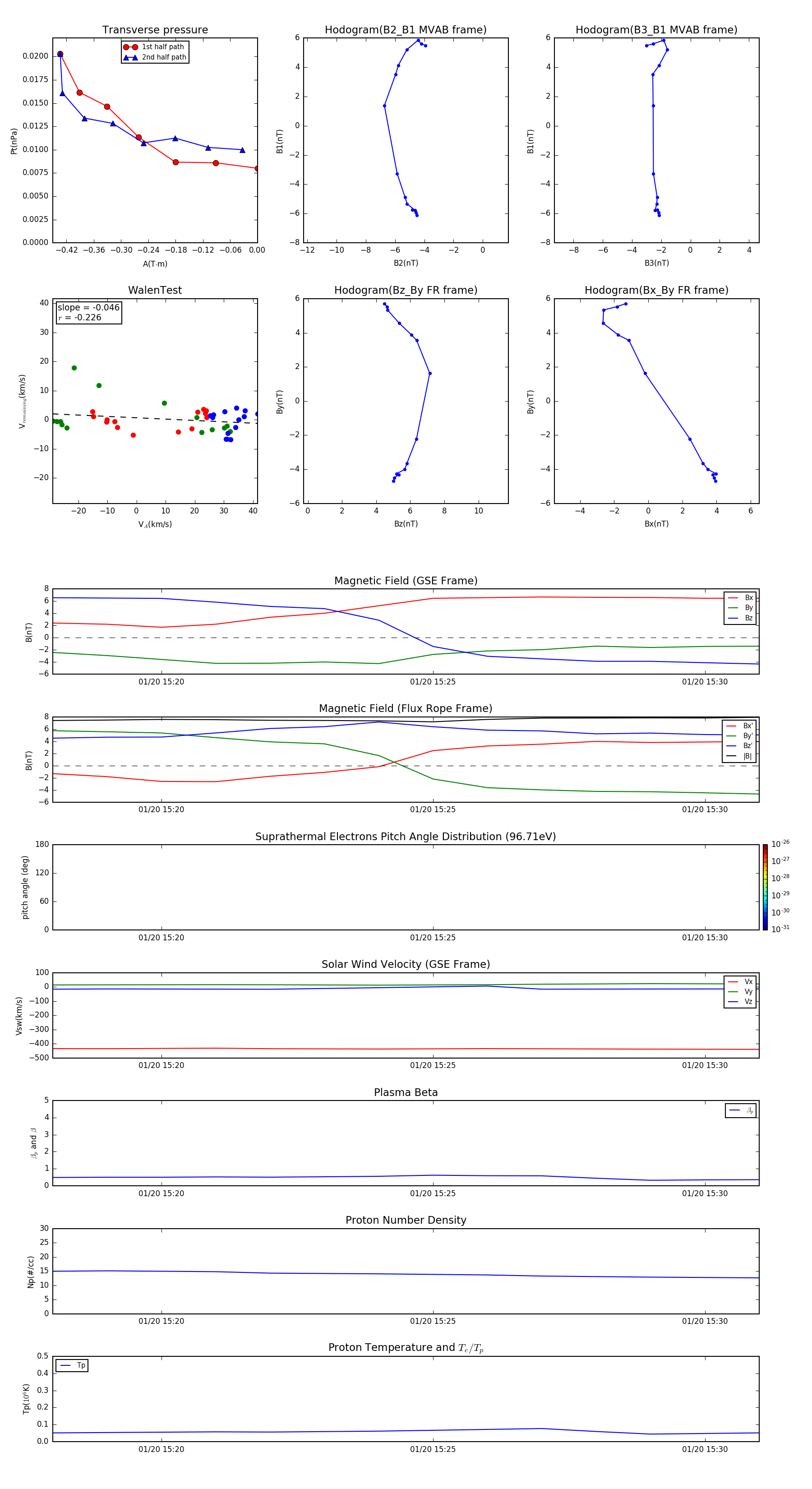Click the 'Np(#/cc)' axis label
812x1489 pixels.
tap(31, 1272)
